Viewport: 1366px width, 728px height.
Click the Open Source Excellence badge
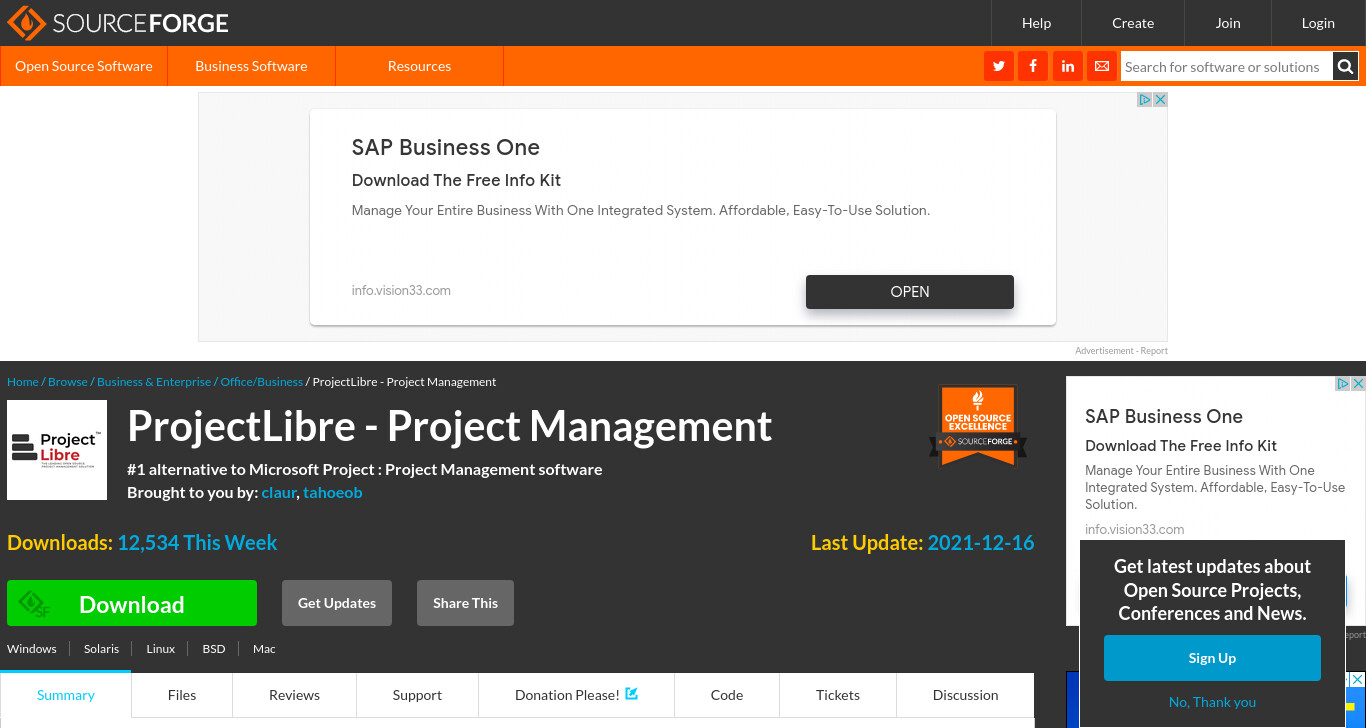click(x=978, y=425)
